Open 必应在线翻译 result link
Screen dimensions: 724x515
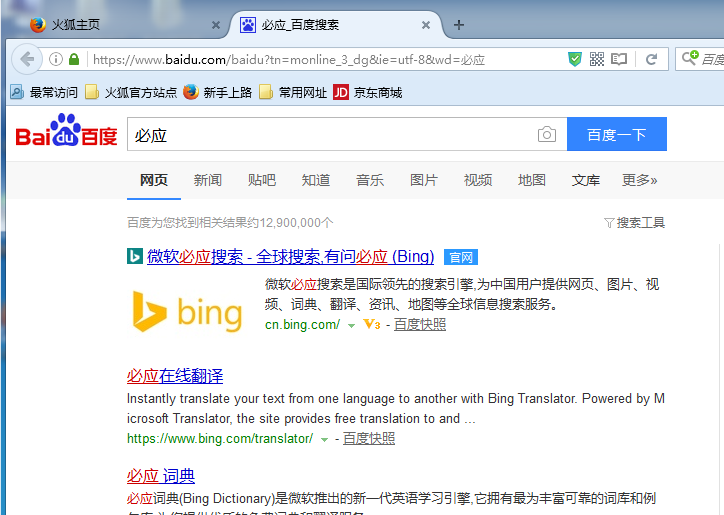[175, 376]
